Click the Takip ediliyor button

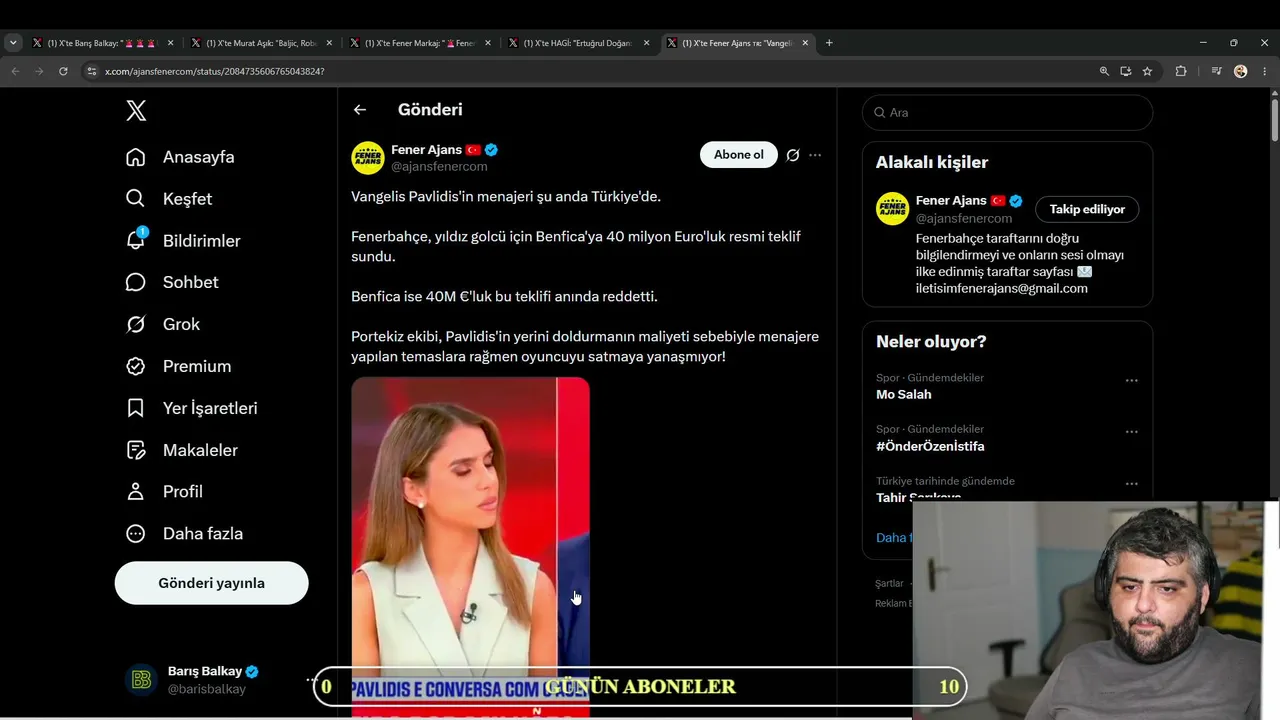1087,209
